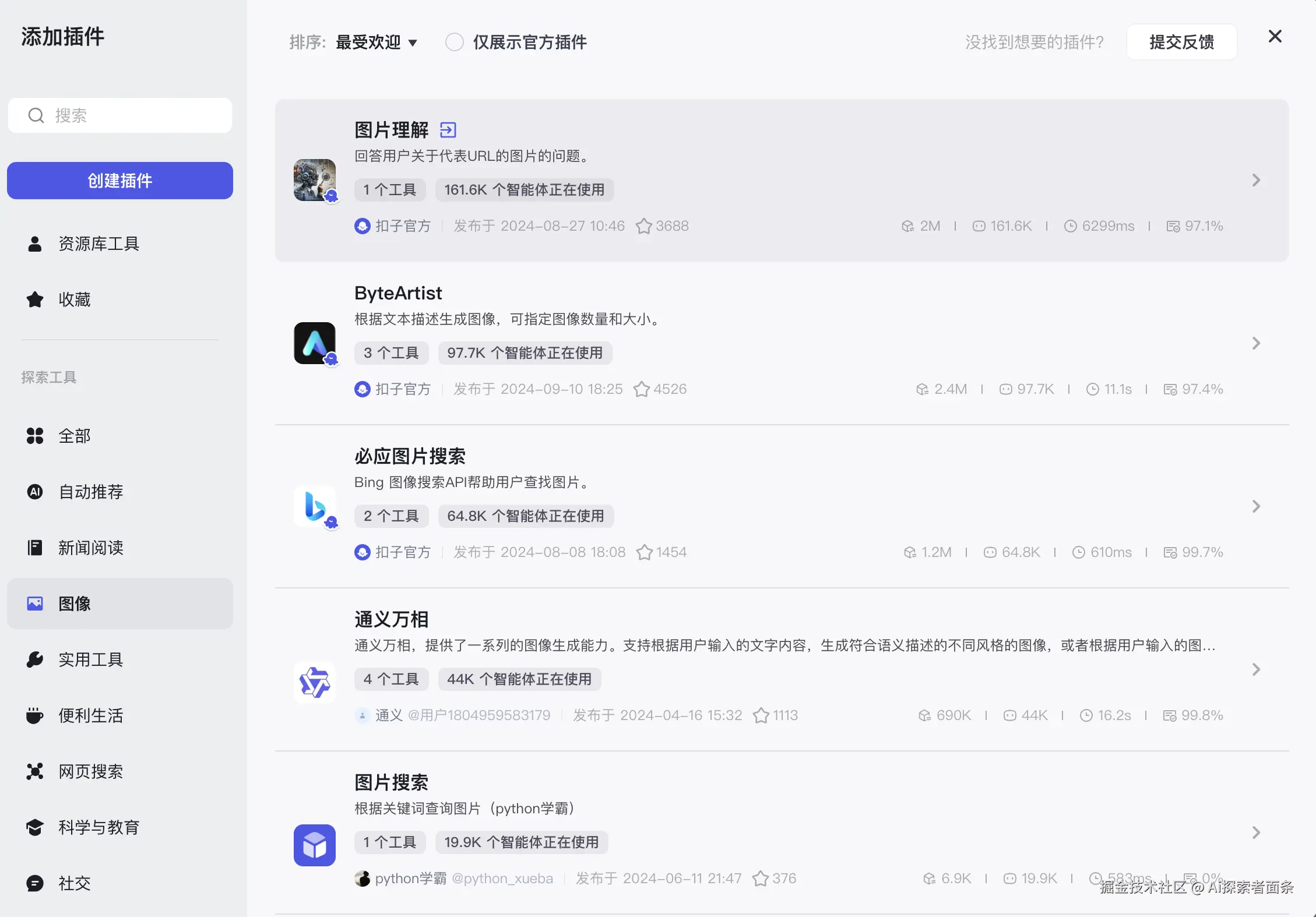This screenshot has width=1316, height=917.
Task: Select the 自动推荐 category
Action: [x=91, y=492]
